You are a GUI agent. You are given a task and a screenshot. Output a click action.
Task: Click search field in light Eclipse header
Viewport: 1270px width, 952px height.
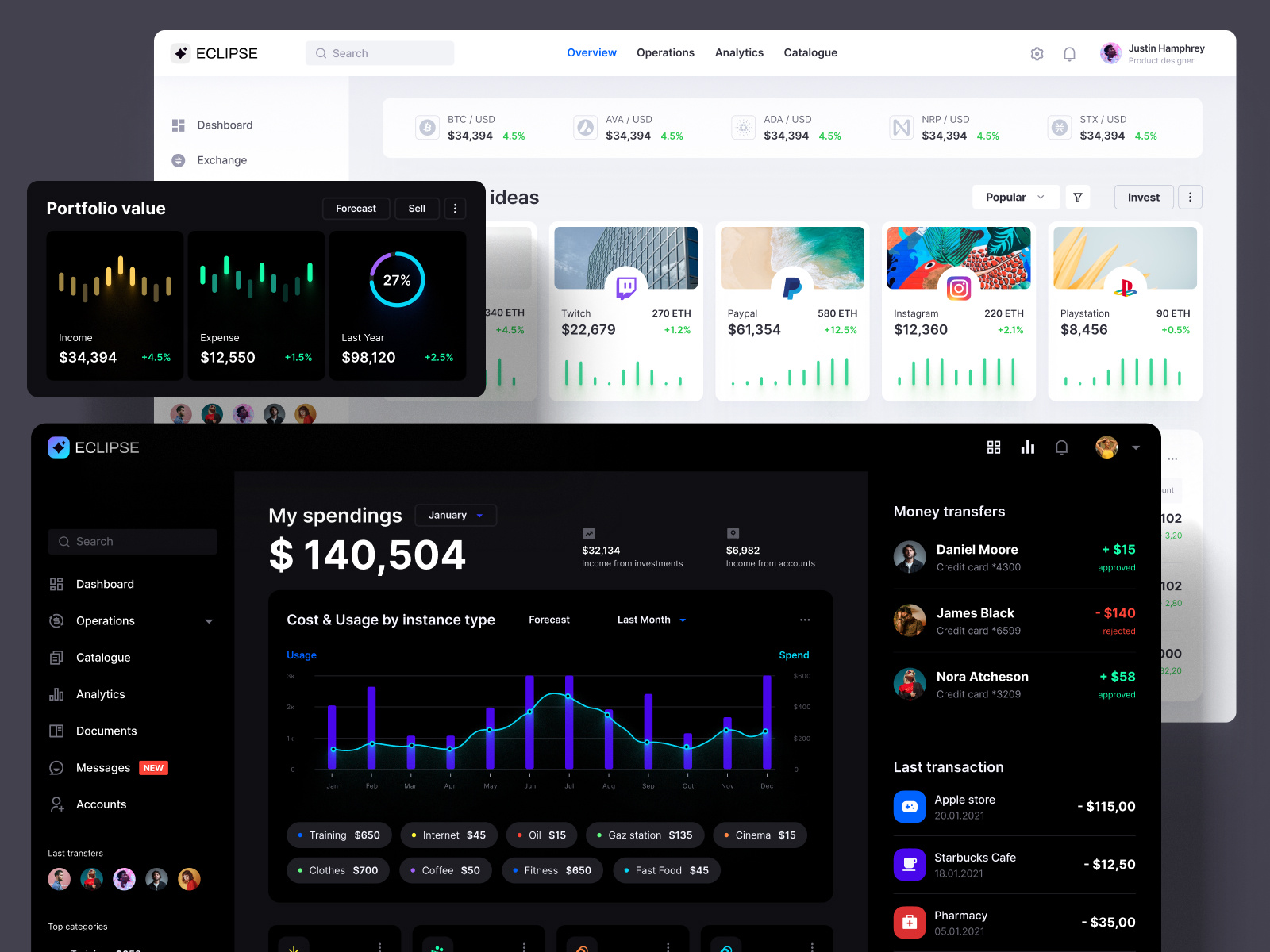[x=379, y=53]
